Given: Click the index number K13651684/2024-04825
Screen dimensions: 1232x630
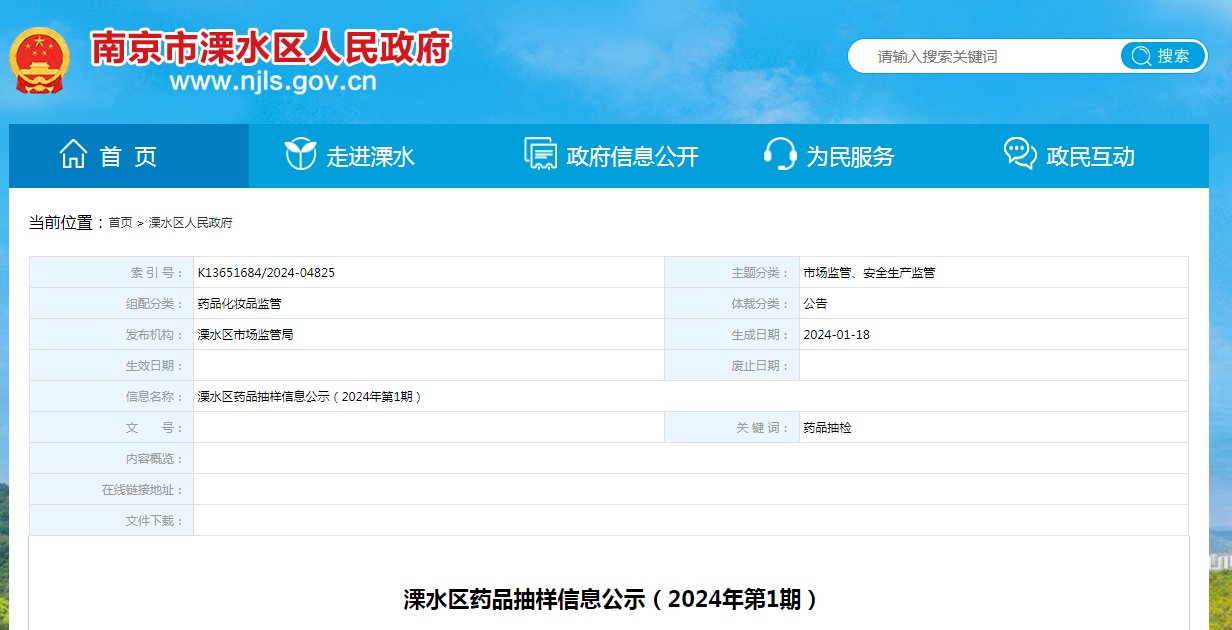Looking at the screenshot, I should point(266,273).
